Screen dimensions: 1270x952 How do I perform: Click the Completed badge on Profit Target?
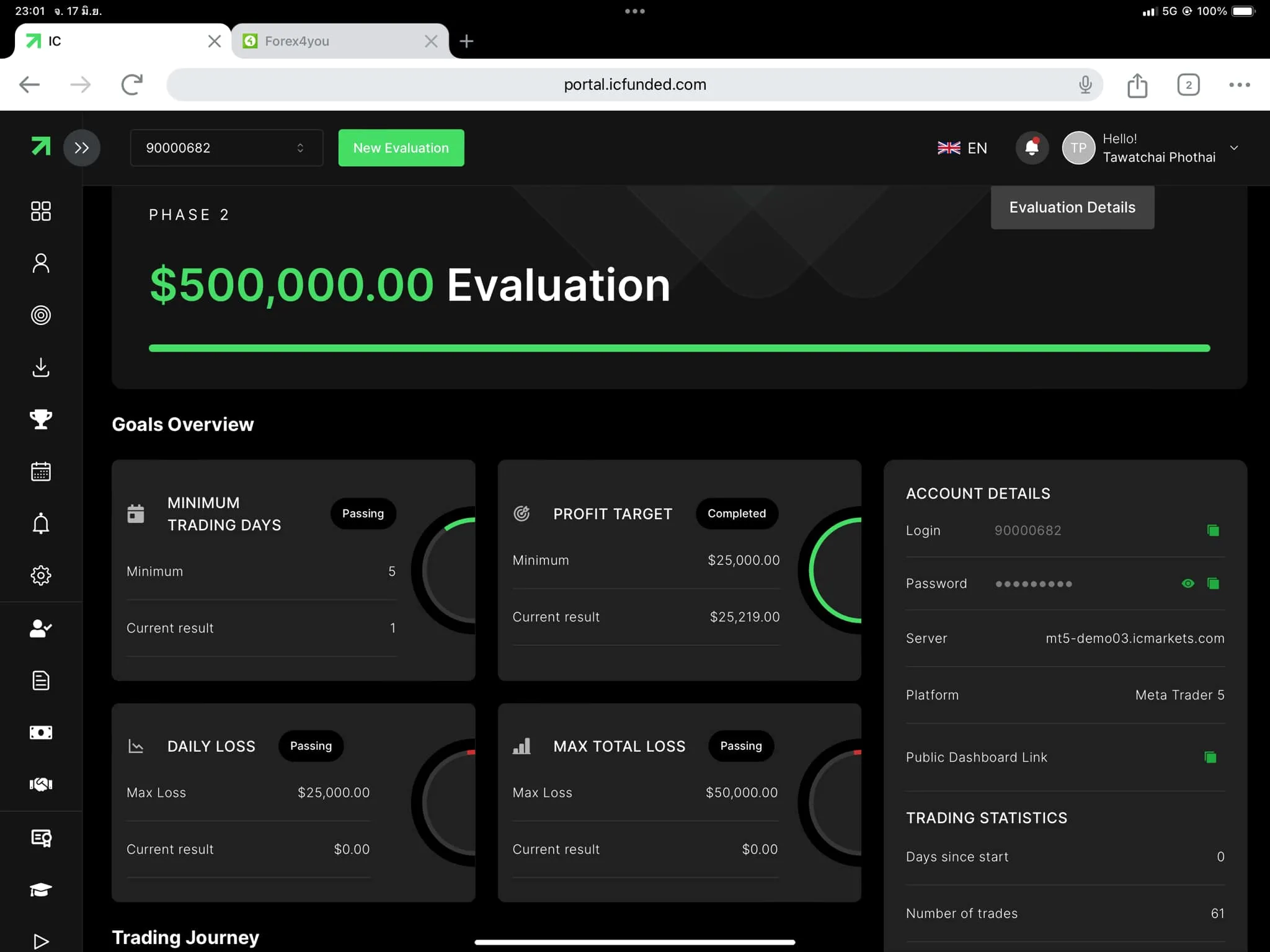pyautogui.click(x=737, y=514)
